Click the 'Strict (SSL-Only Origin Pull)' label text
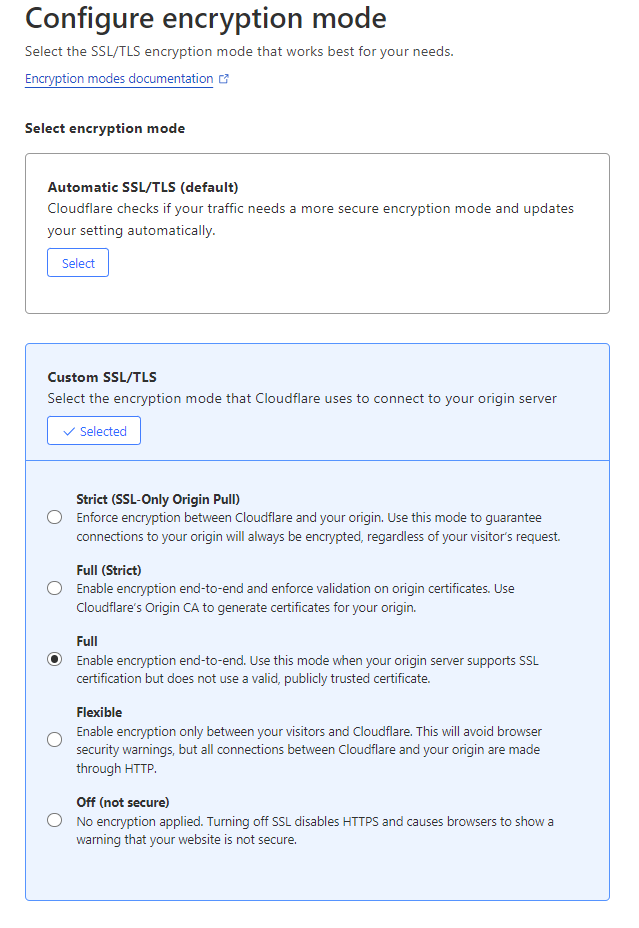The width and height of the screenshot is (639, 928). click(x=158, y=500)
